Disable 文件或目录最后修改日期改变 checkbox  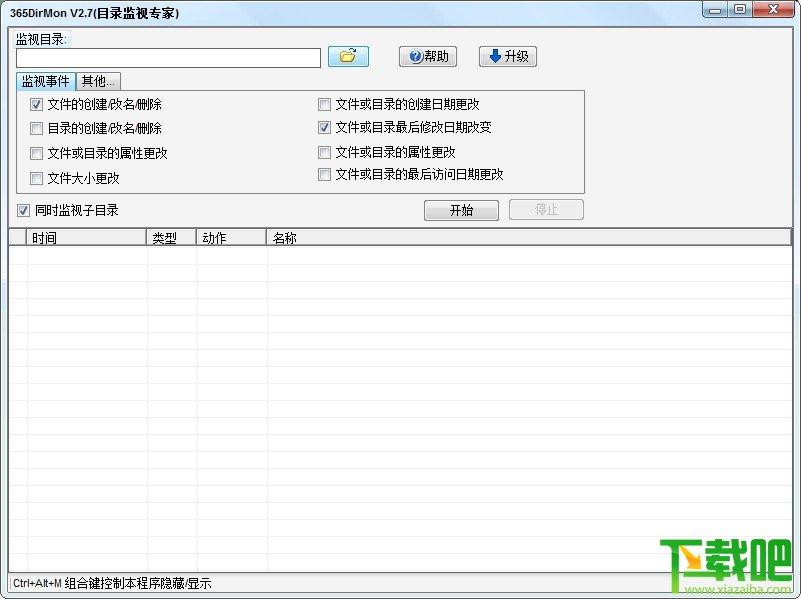325,128
